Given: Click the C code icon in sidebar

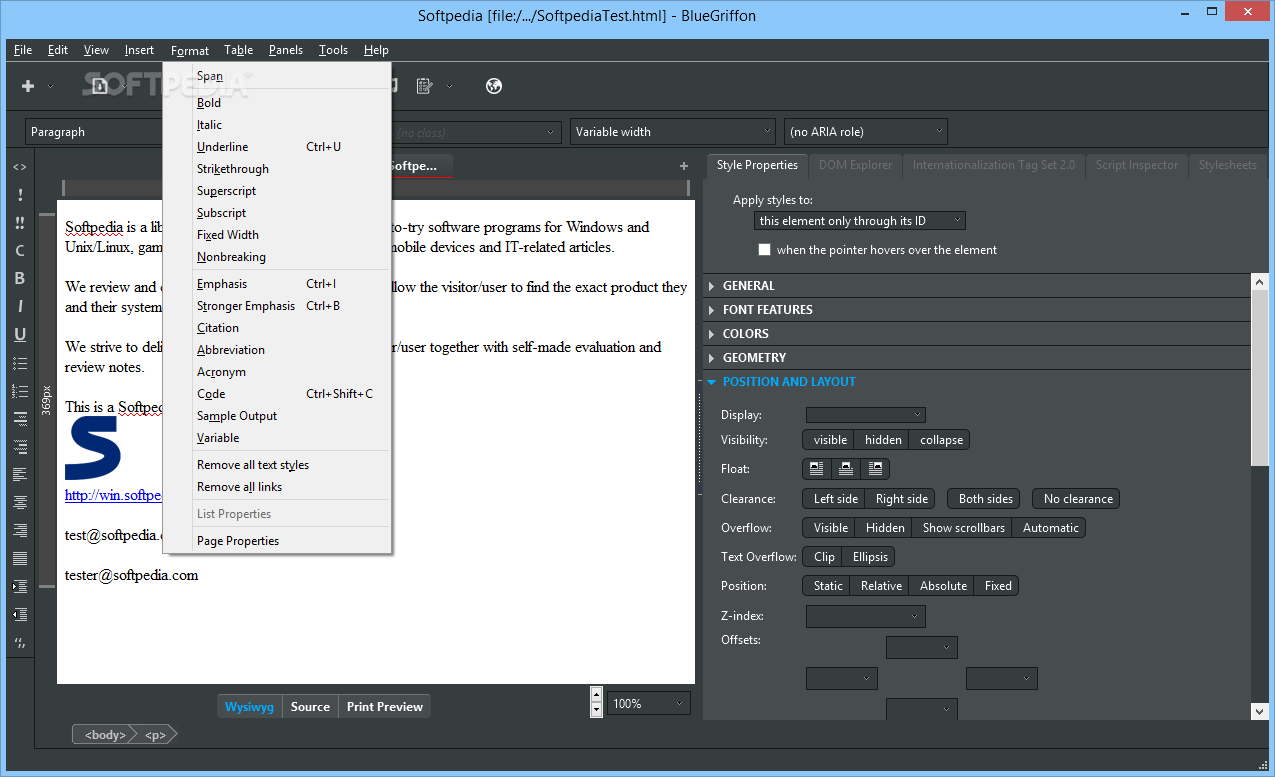Looking at the screenshot, I should (x=20, y=251).
